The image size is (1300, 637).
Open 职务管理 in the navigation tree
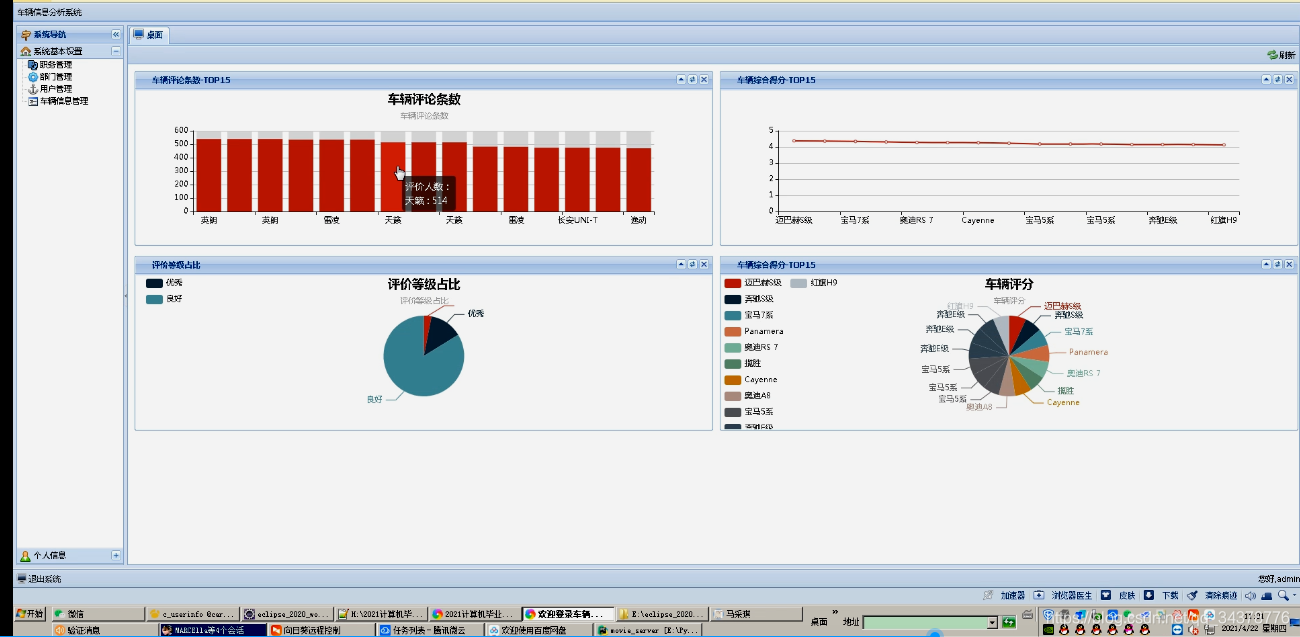[56, 65]
